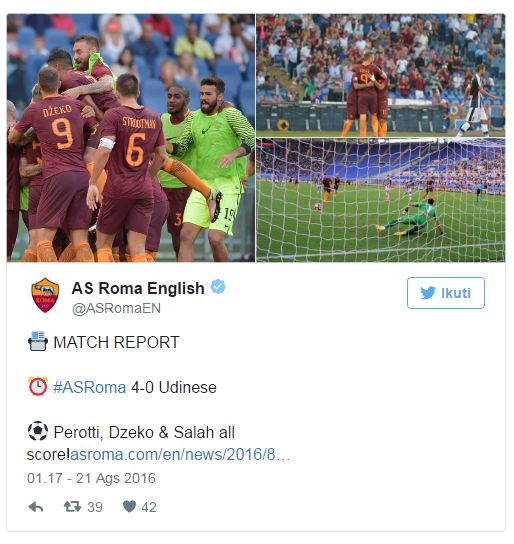Click the blue verified badge

coord(219,287)
